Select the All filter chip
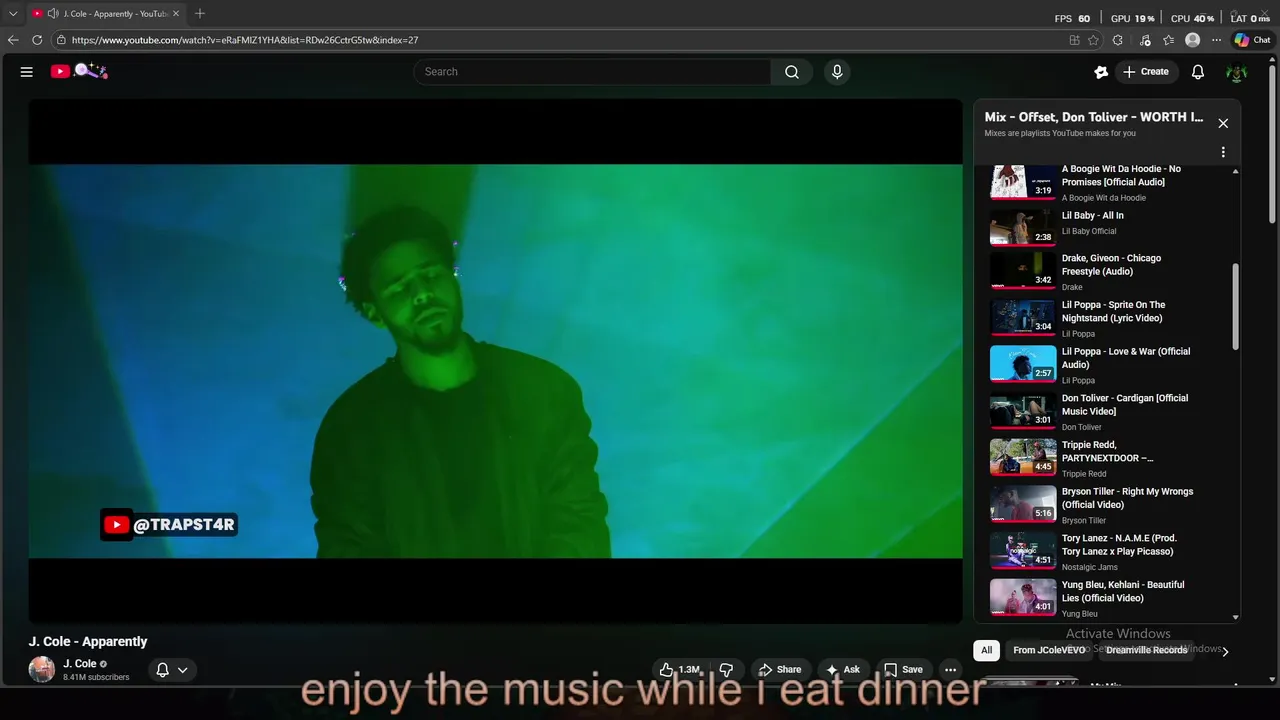Viewport: 1280px width, 720px height. click(x=986, y=650)
